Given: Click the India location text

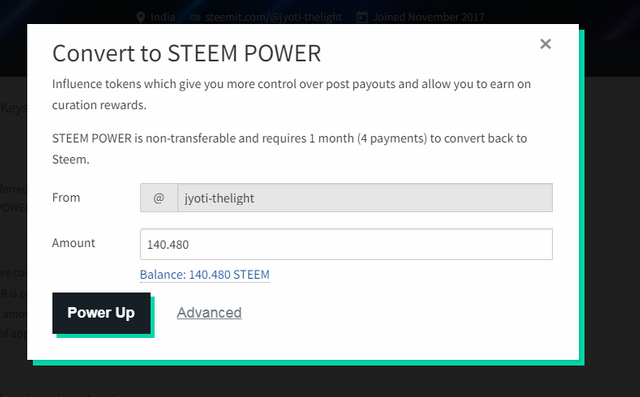Looking at the screenshot, I should [x=163, y=17].
